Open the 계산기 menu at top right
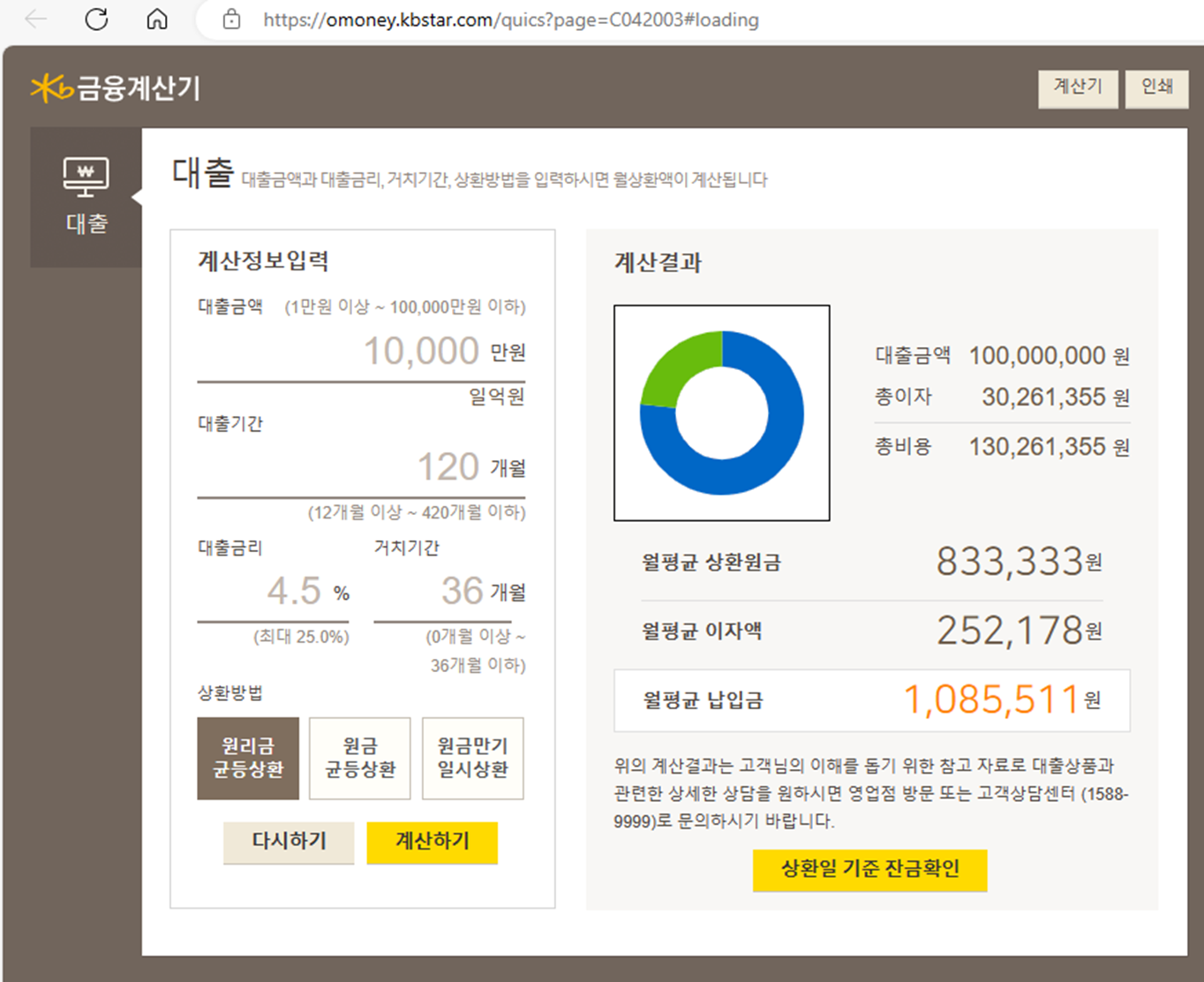The height and width of the screenshot is (982, 1204). click(1077, 87)
